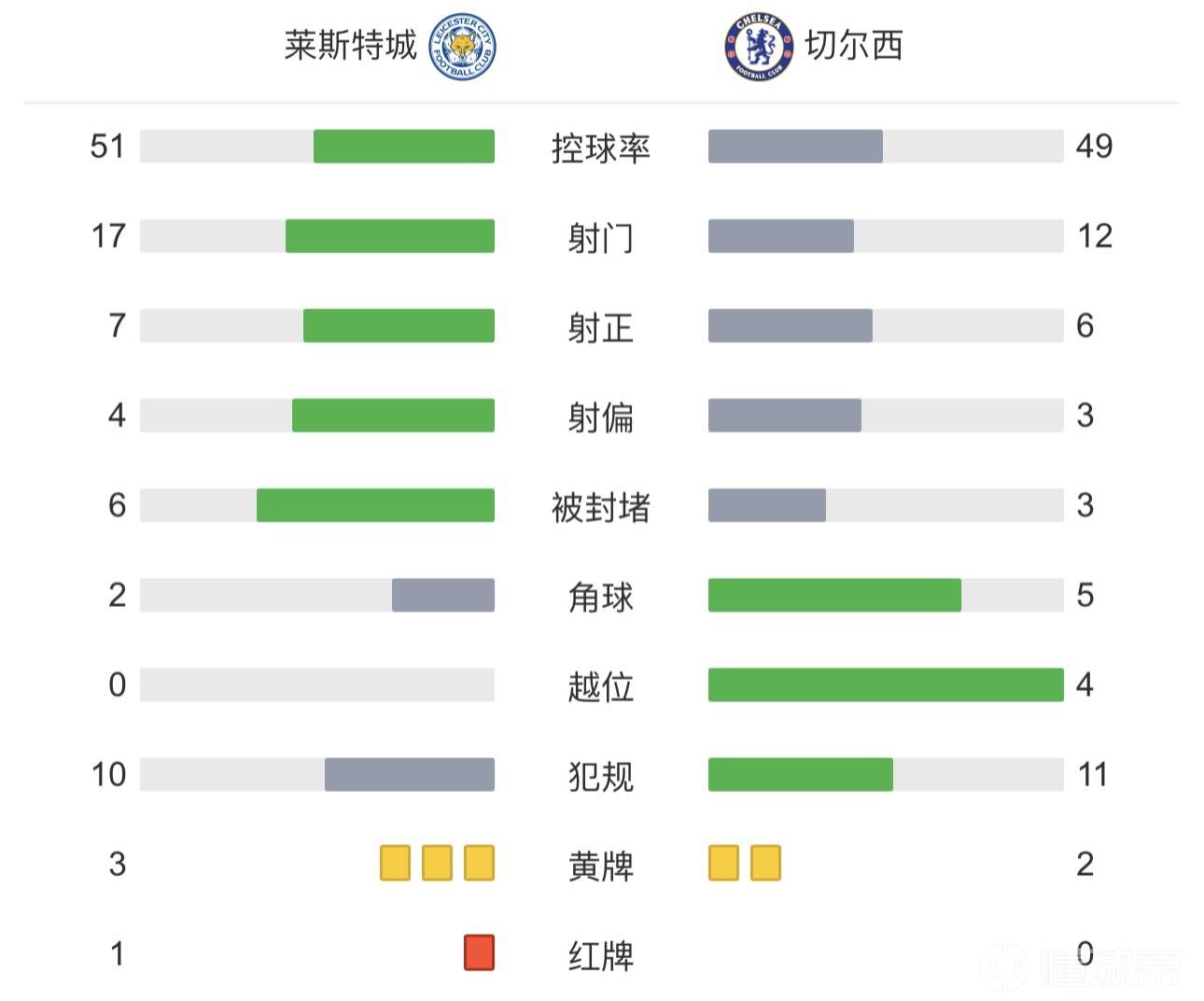This screenshot has width=1204, height=1001.
Task: Click Leicester's green possession bar
Action: [x=403, y=147]
